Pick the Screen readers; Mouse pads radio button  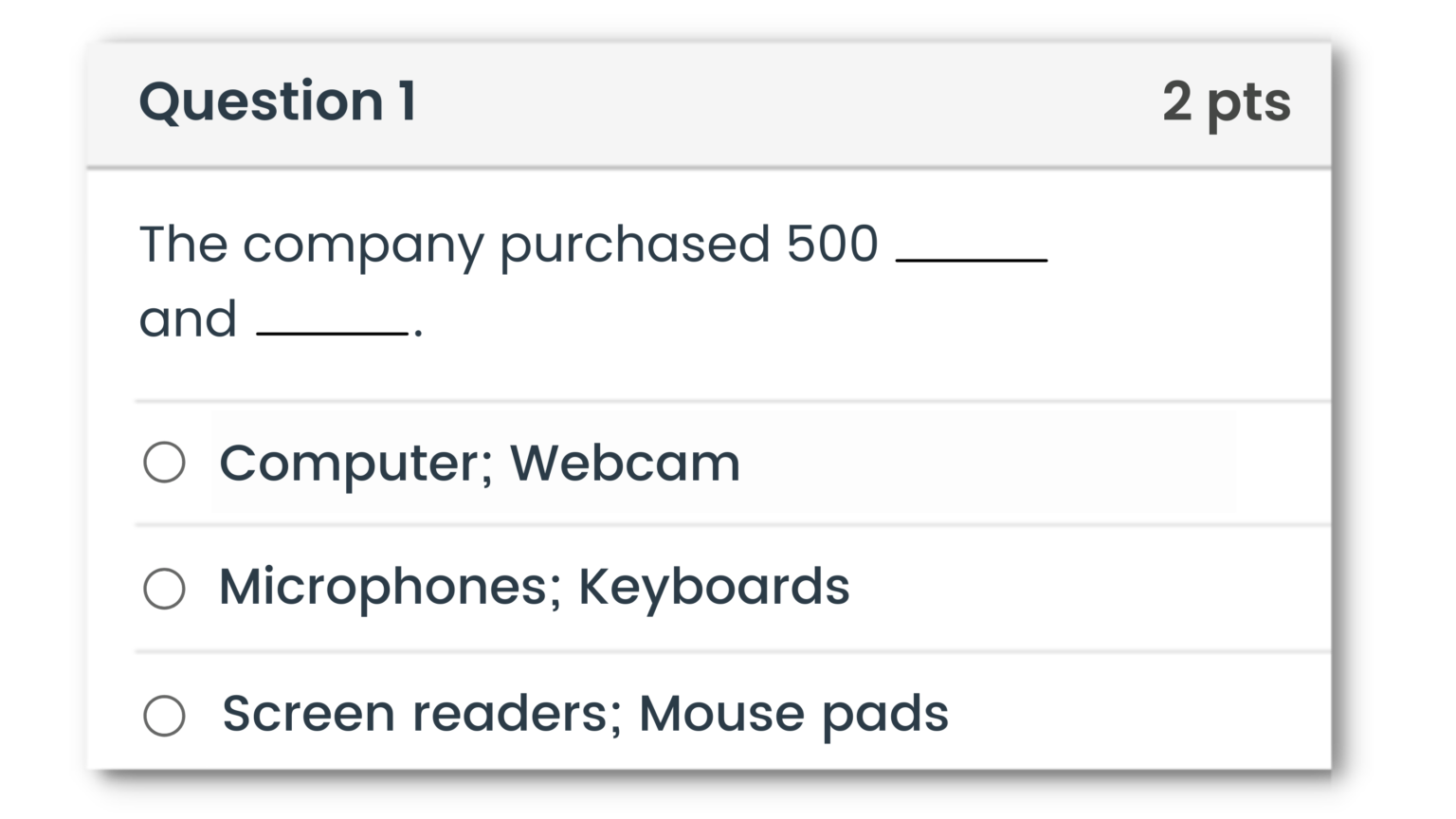click(164, 716)
